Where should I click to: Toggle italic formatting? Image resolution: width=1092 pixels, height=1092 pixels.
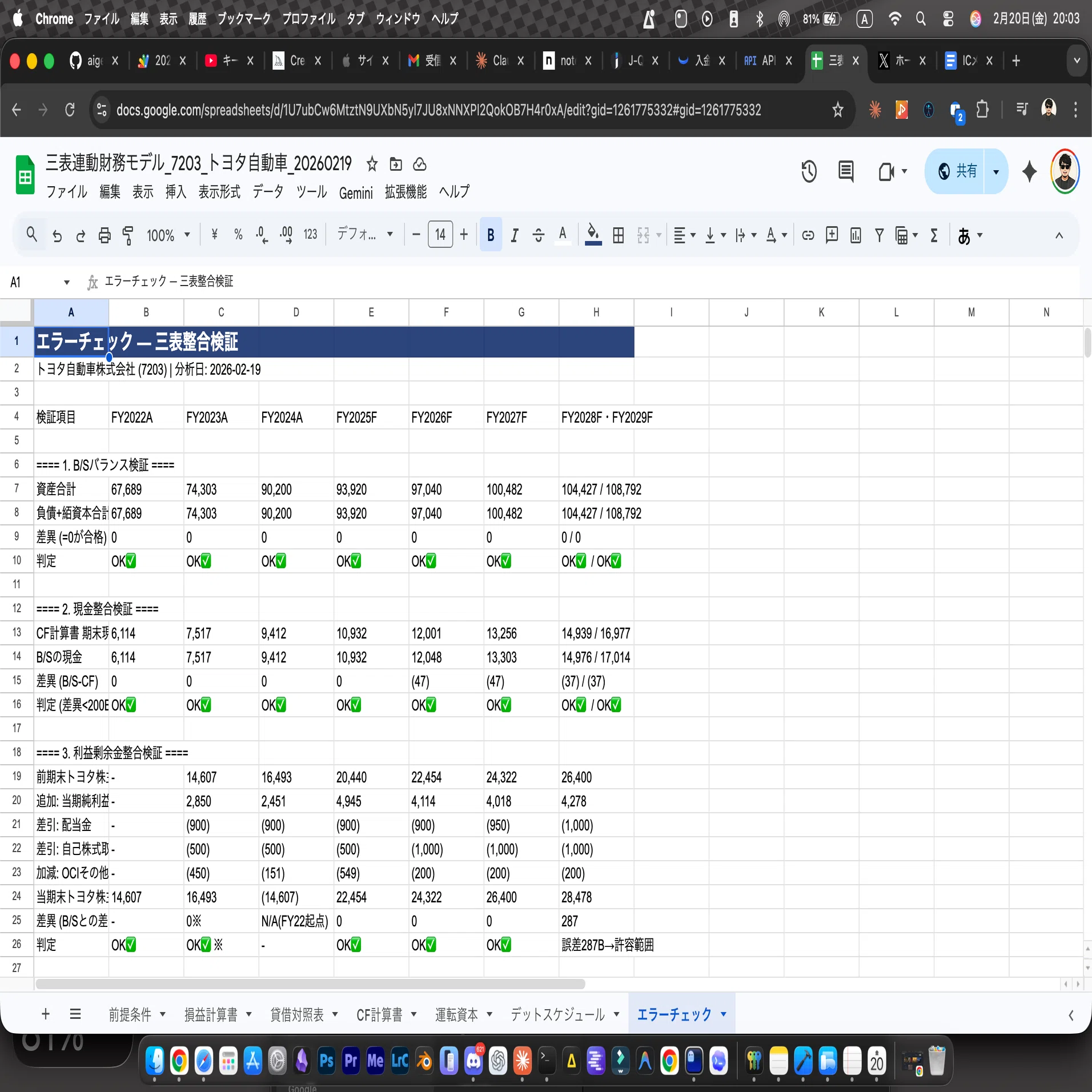coord(514,235)
